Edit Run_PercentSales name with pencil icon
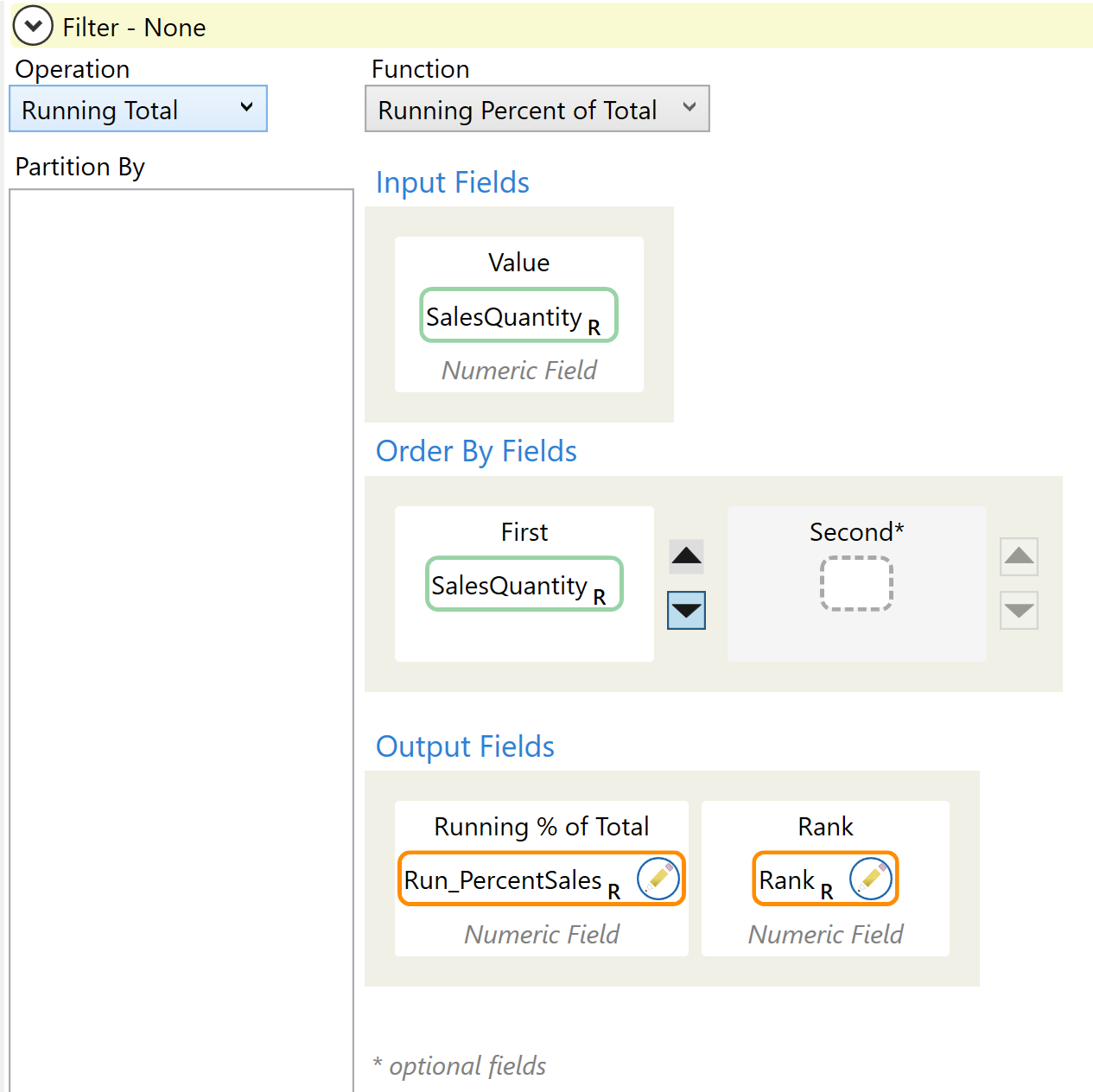Image resolution: width=1093 pixels, height=1092 pixels. 658,879
